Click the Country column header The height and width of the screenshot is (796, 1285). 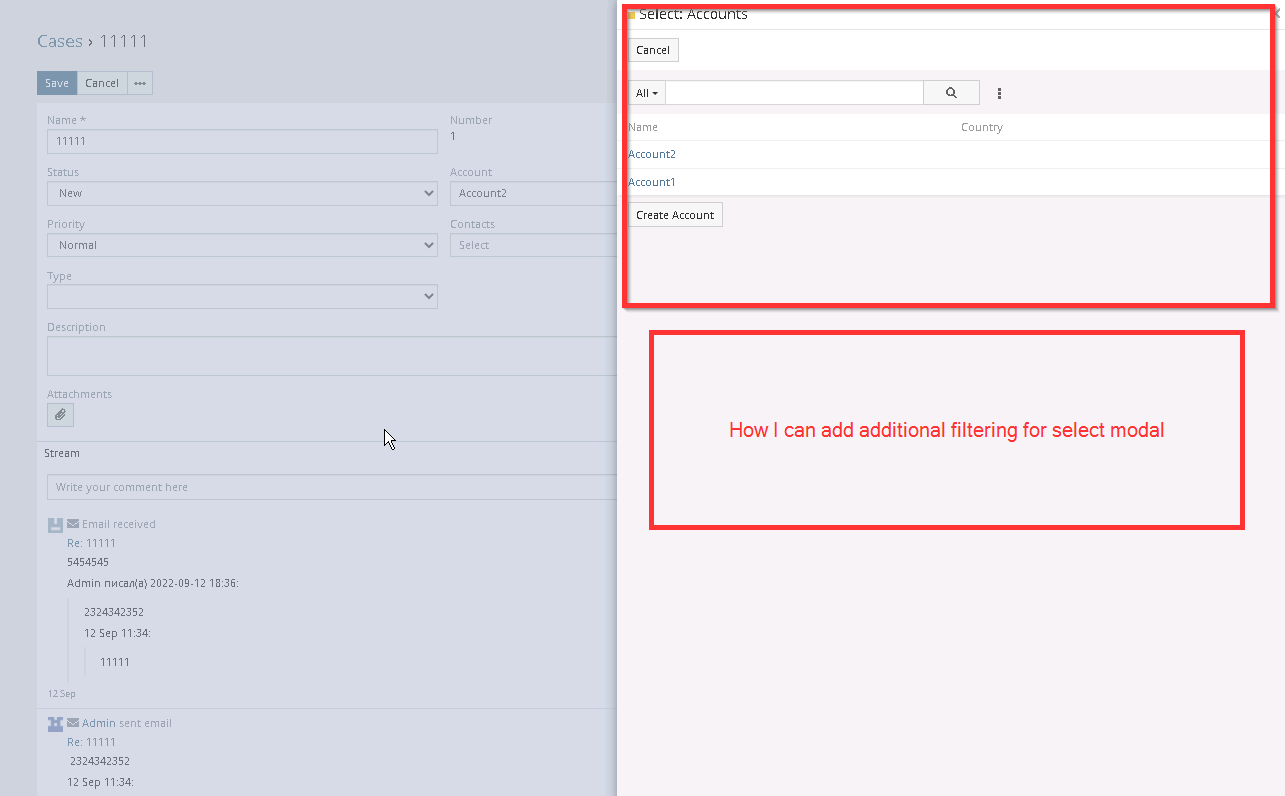click(x=981, y=127)
